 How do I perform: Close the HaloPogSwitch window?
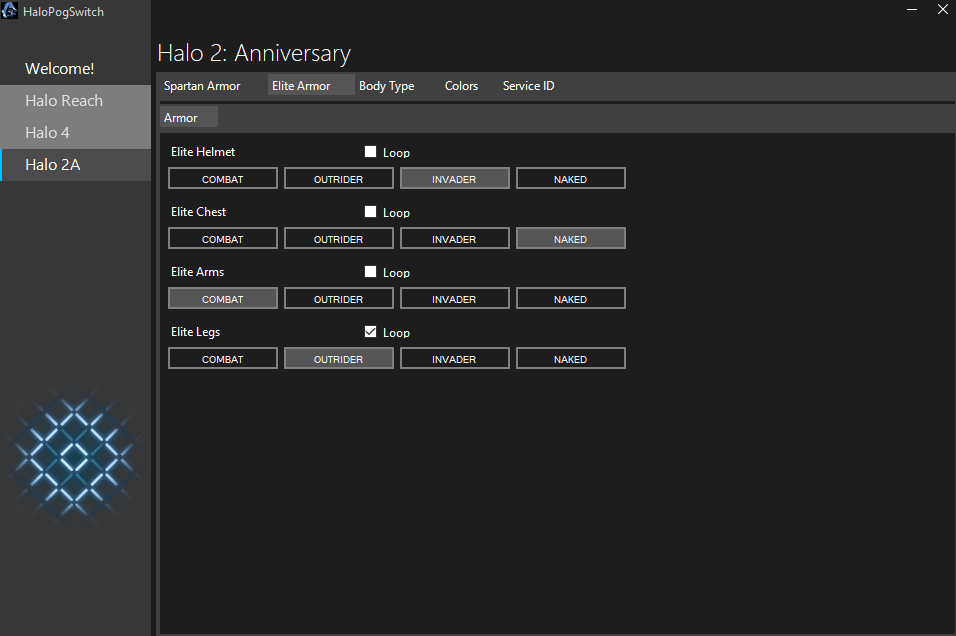942,9
